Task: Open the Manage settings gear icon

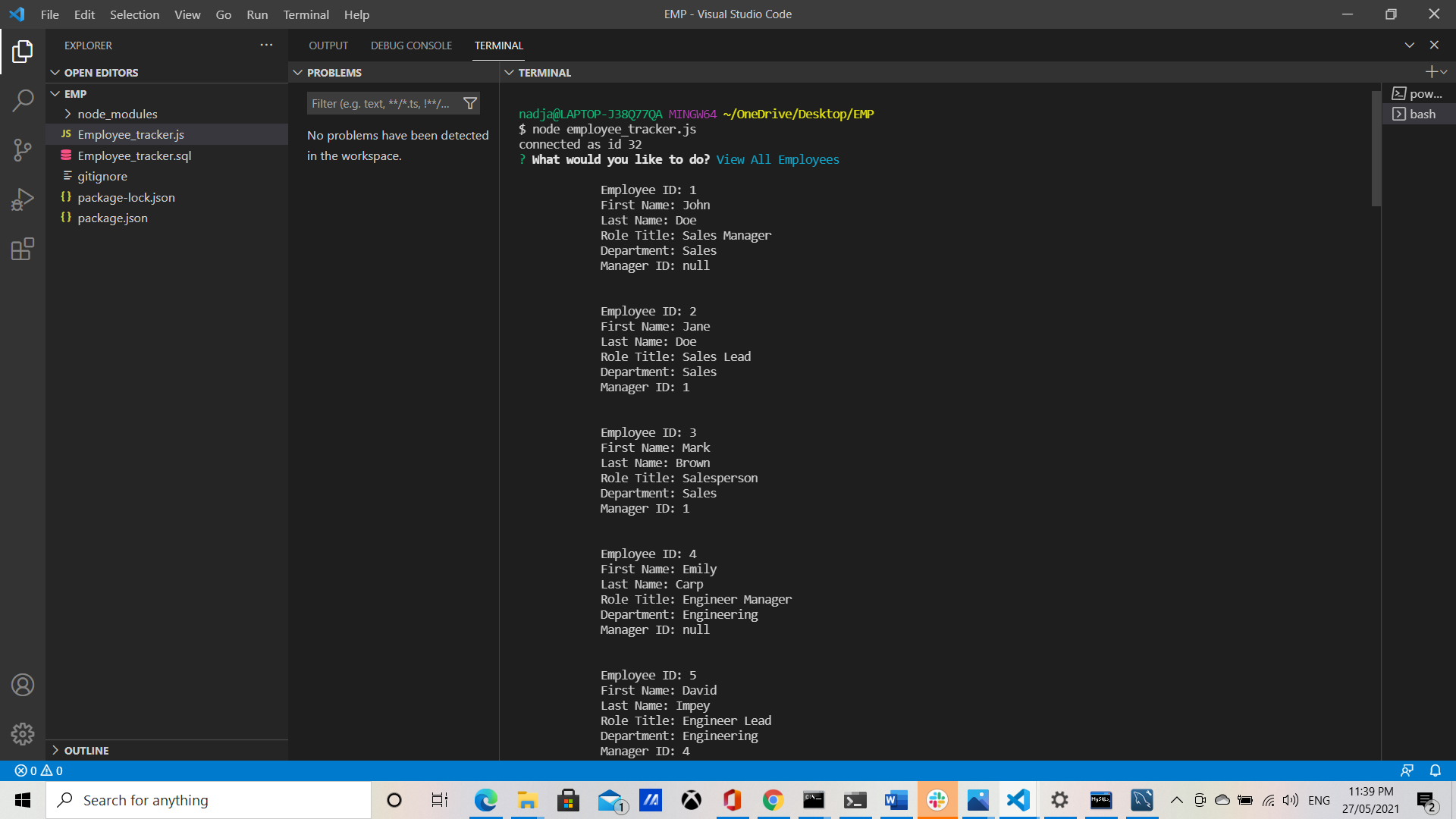Action: [23, 734]
